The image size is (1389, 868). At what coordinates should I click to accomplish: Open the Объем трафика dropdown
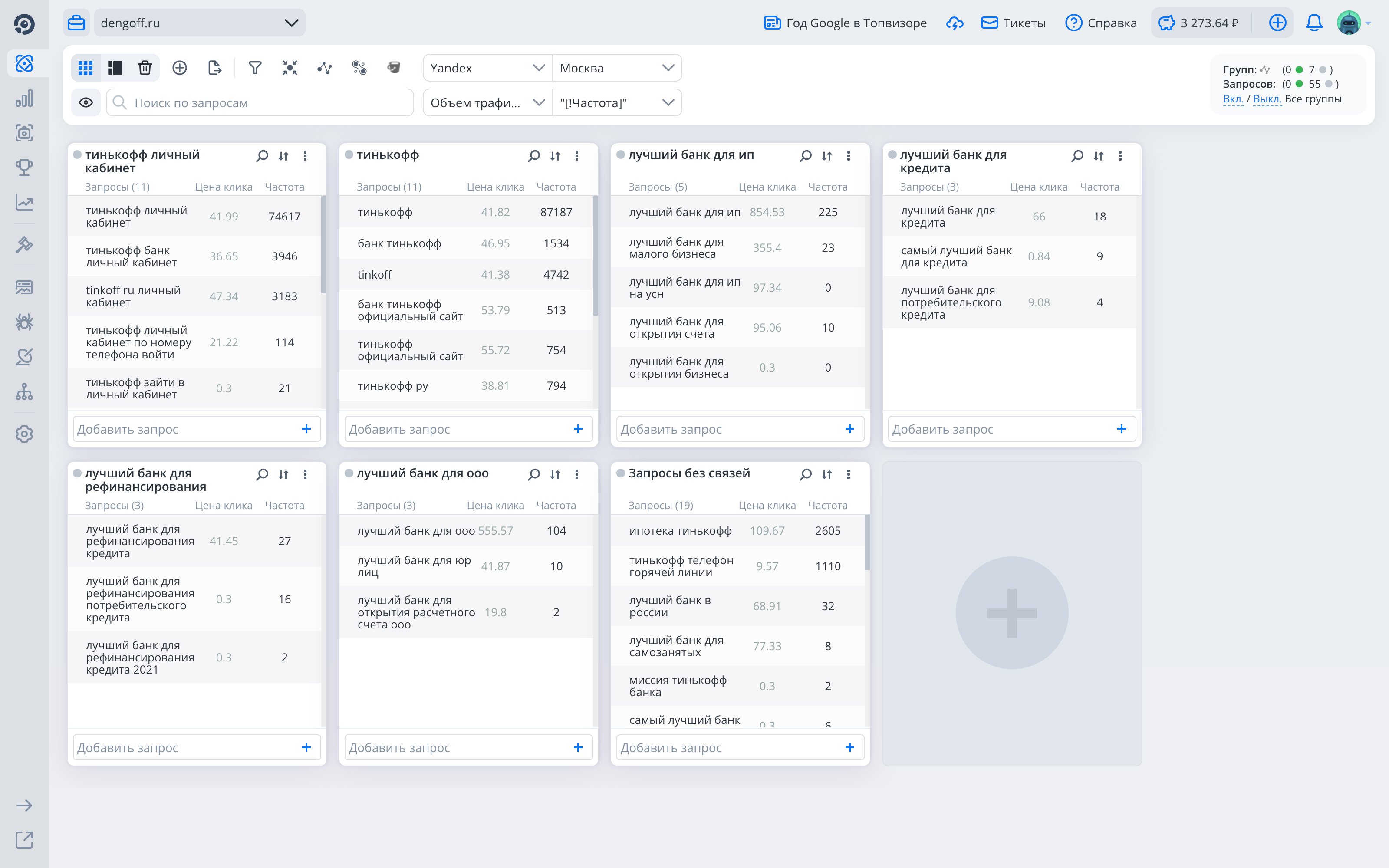[487, 102]
